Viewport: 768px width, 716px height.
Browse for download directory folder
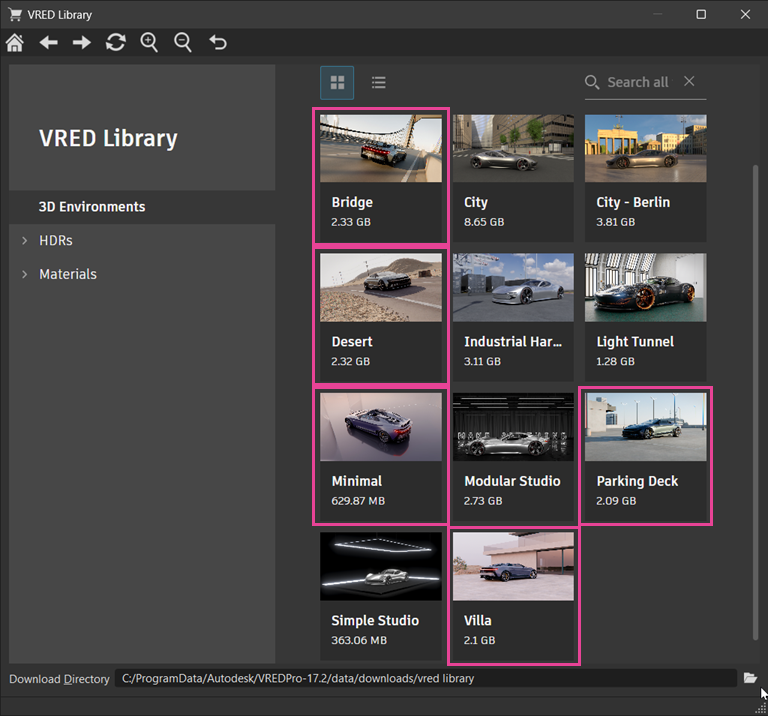[x=750, y=678]
